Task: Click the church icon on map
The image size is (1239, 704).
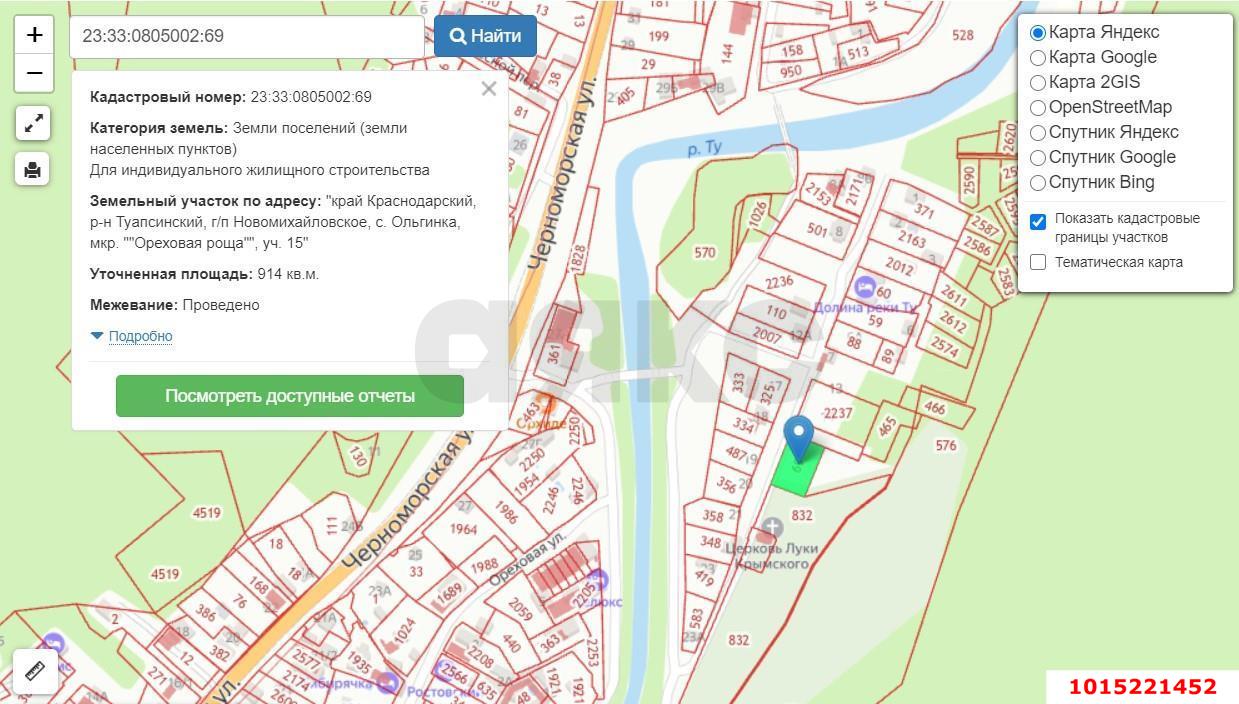Action: pos(771,526)
